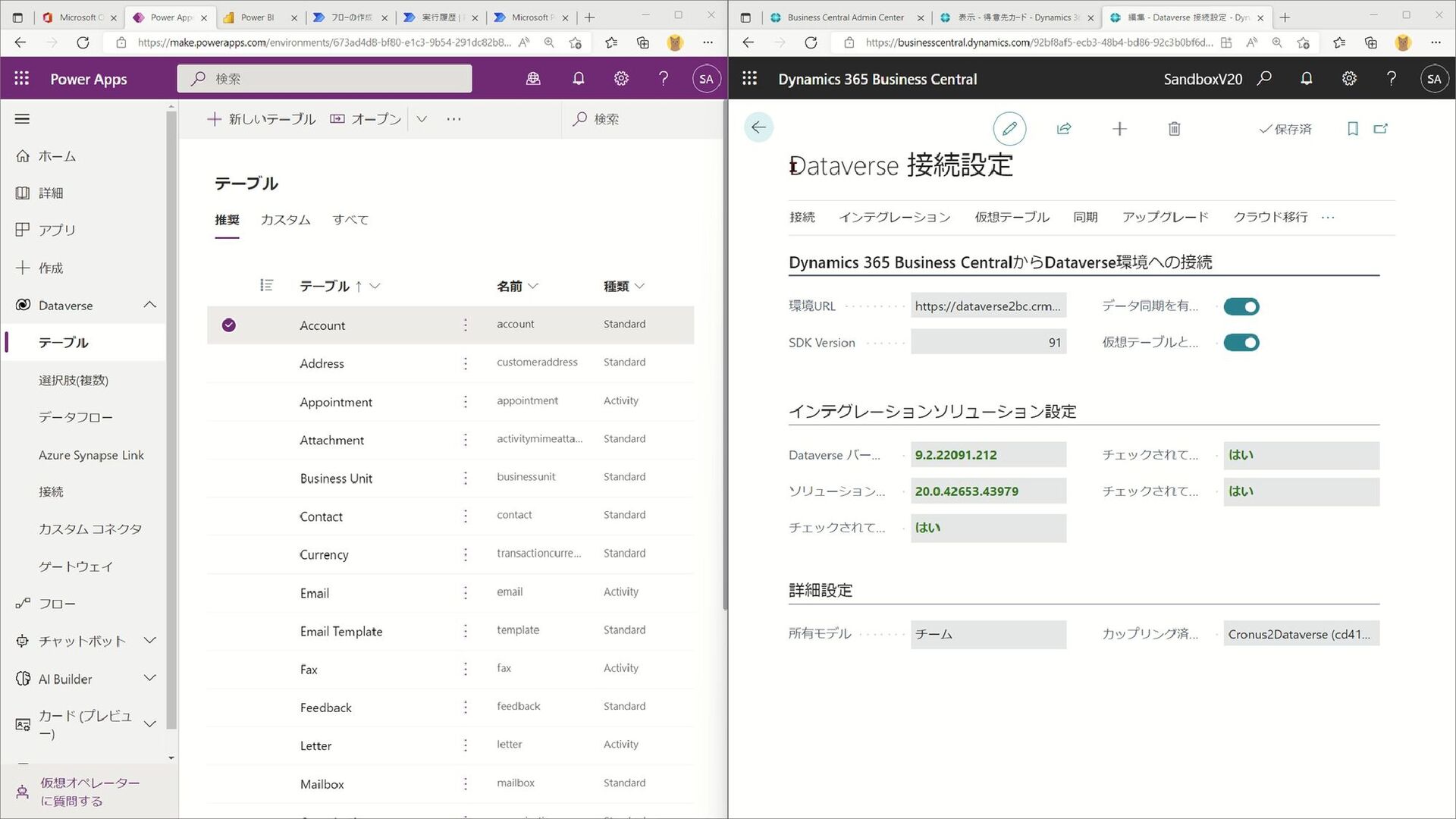Open Business Central app launcher waffle
This screenshot has width=1456, height=819.
coord(749,79)
